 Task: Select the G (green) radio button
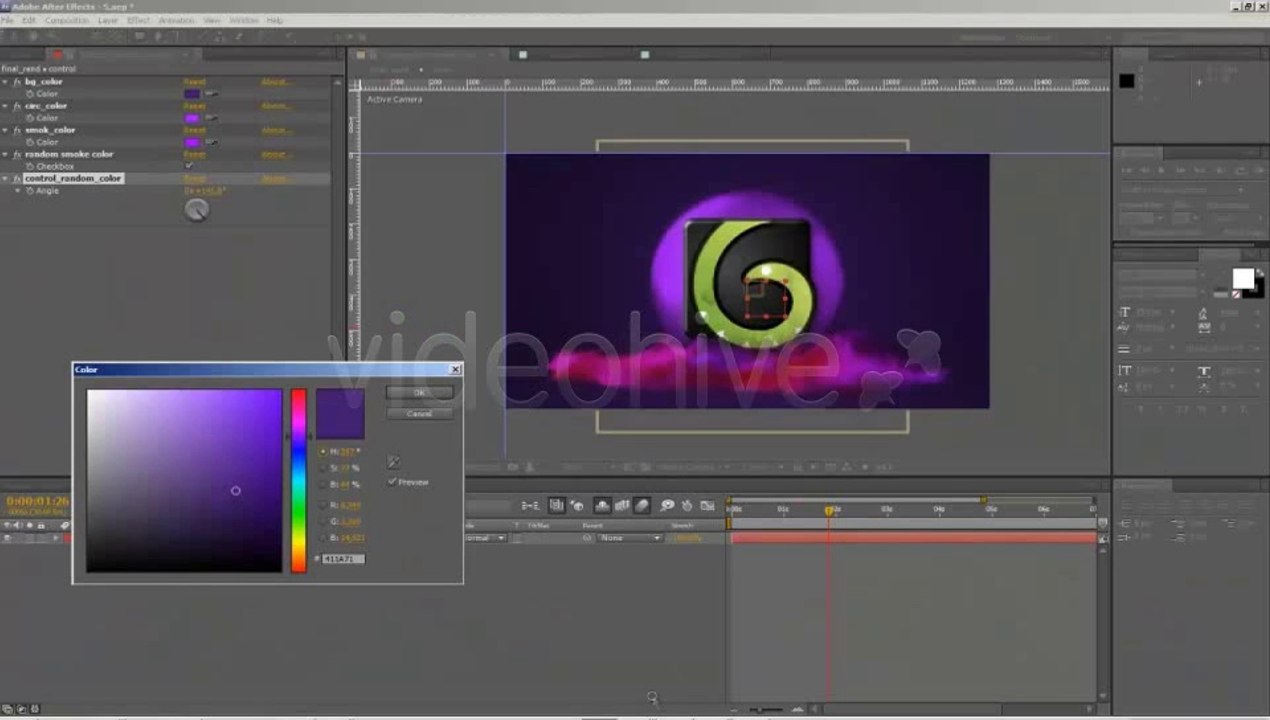tap(323, 522)
